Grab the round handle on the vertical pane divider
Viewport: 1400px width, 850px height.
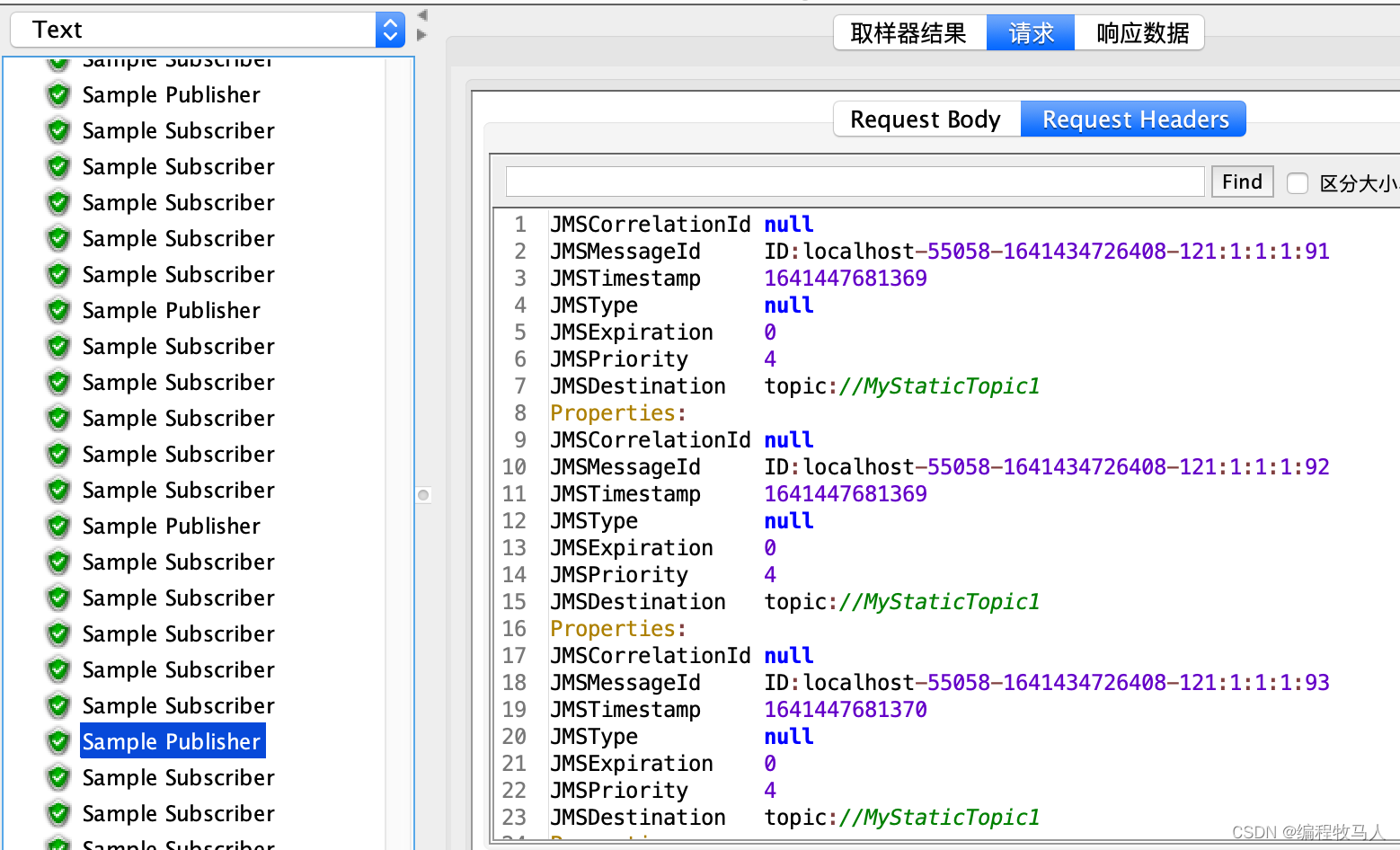click(423, 495)
